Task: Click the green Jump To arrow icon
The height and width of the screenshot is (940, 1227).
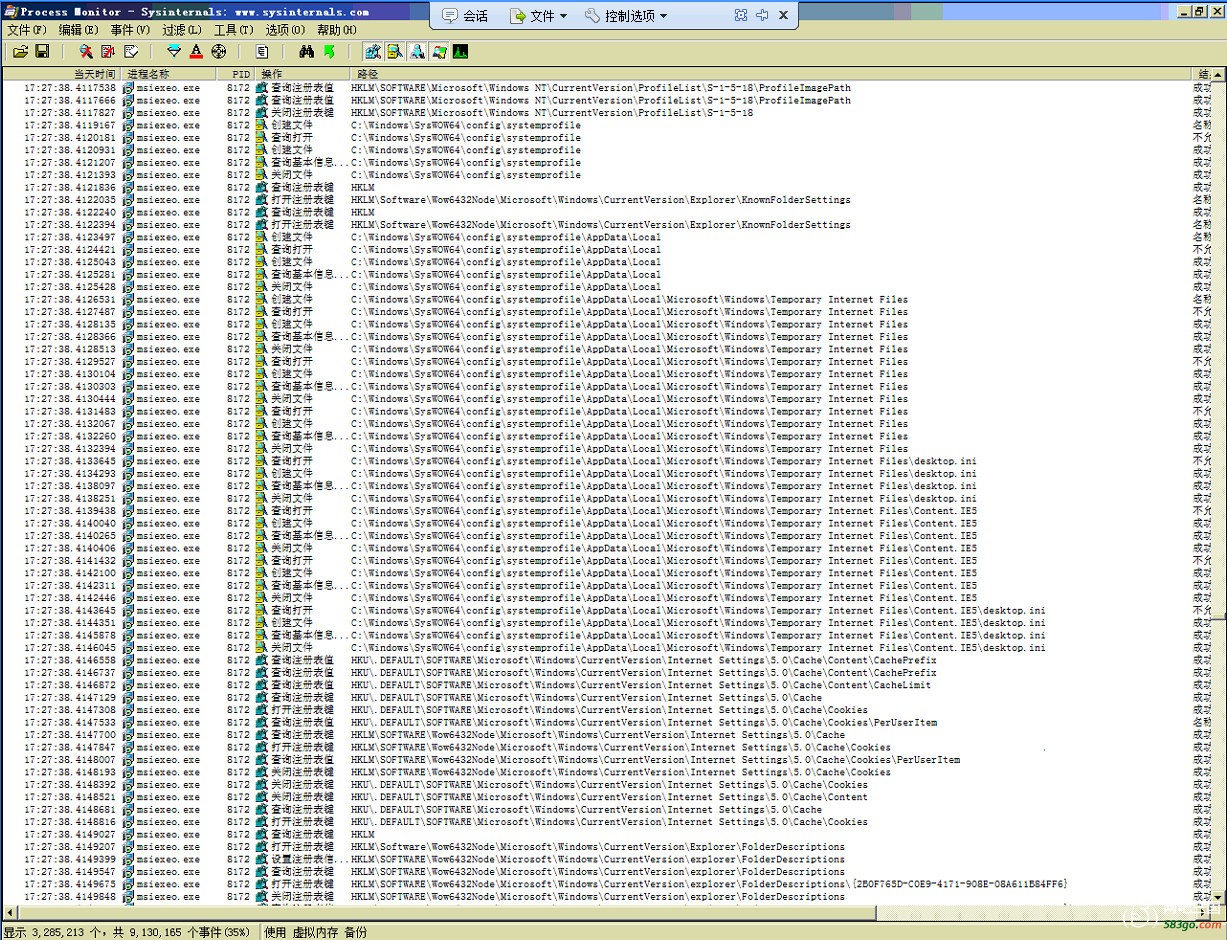Action: (x=329, y=52)
